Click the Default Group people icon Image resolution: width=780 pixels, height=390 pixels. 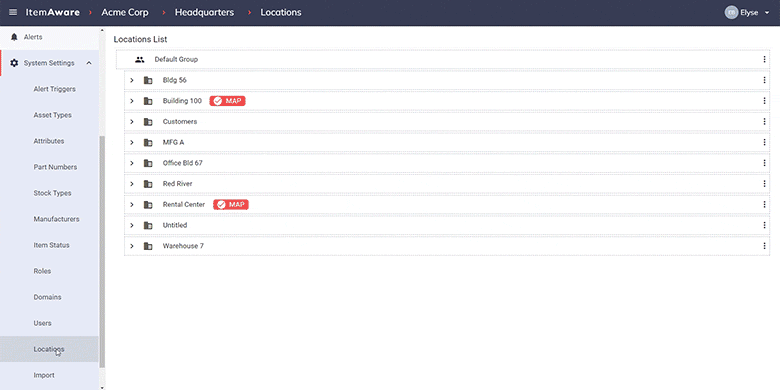140,59
